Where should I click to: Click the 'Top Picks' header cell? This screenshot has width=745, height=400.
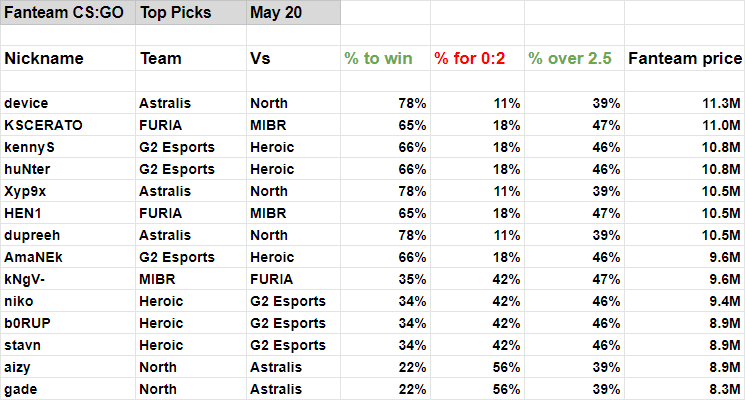click(x=191, y=12)
